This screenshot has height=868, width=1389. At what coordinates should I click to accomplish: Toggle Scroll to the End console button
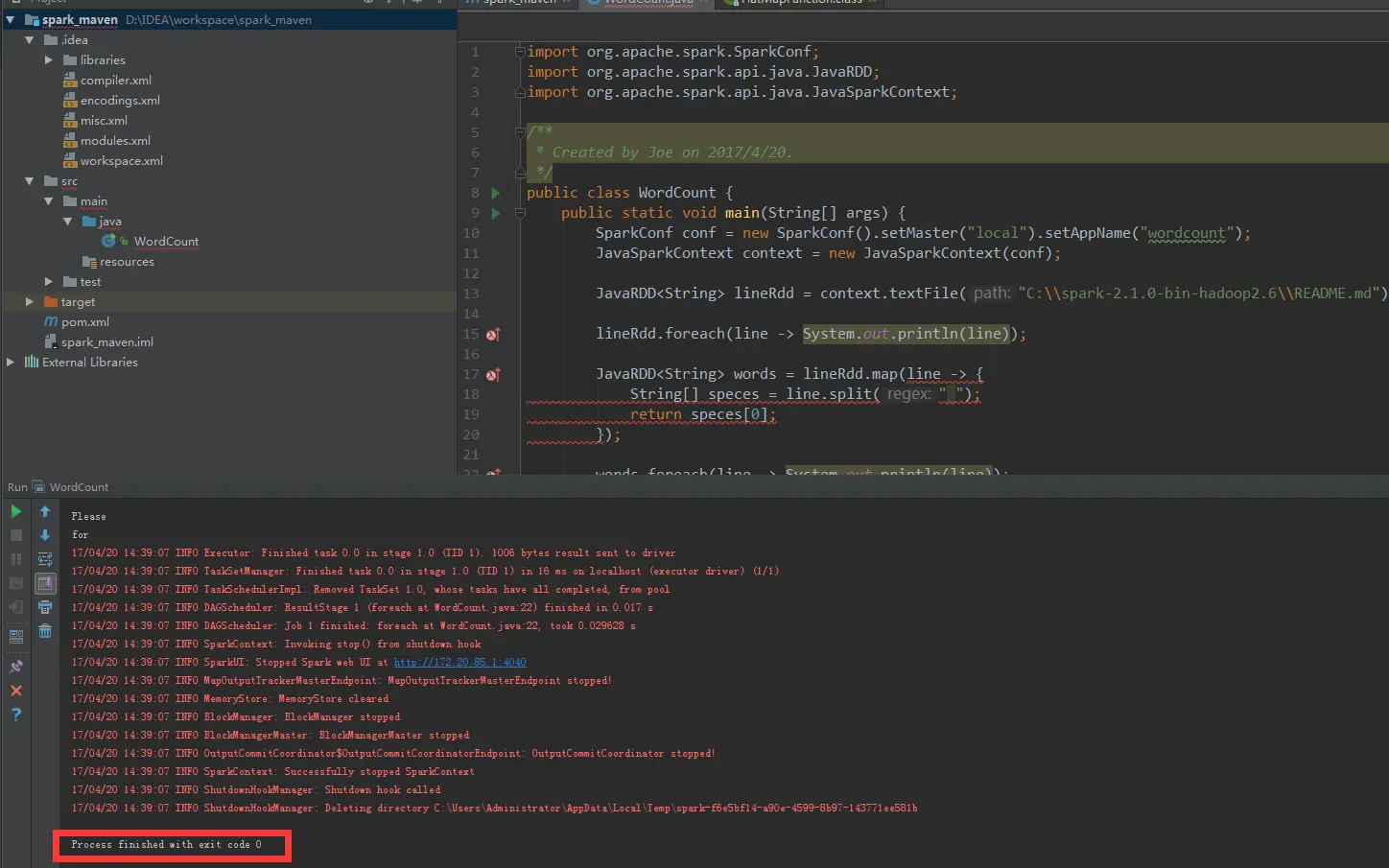45,583
